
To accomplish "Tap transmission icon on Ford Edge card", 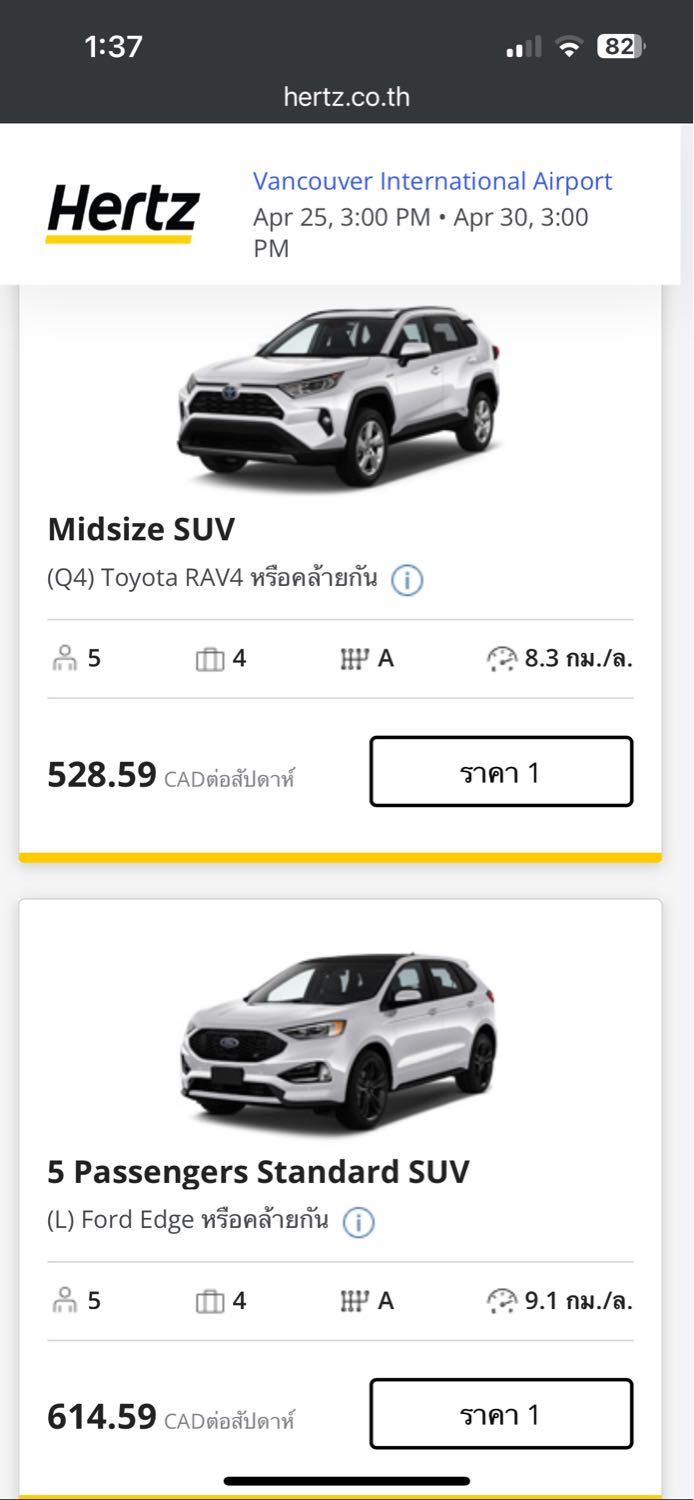I will [x=352, y=1301].
